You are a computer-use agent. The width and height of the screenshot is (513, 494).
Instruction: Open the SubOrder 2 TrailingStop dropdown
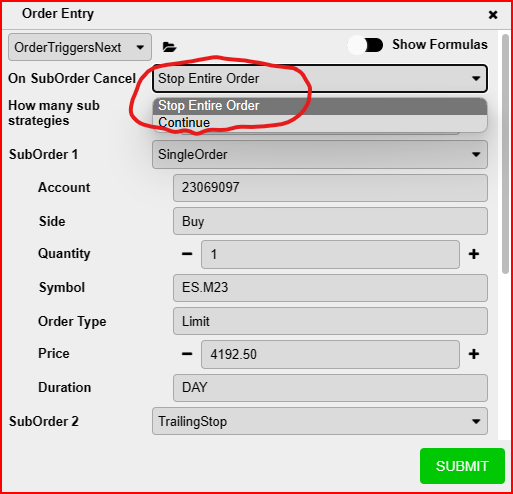pos(320,421)
